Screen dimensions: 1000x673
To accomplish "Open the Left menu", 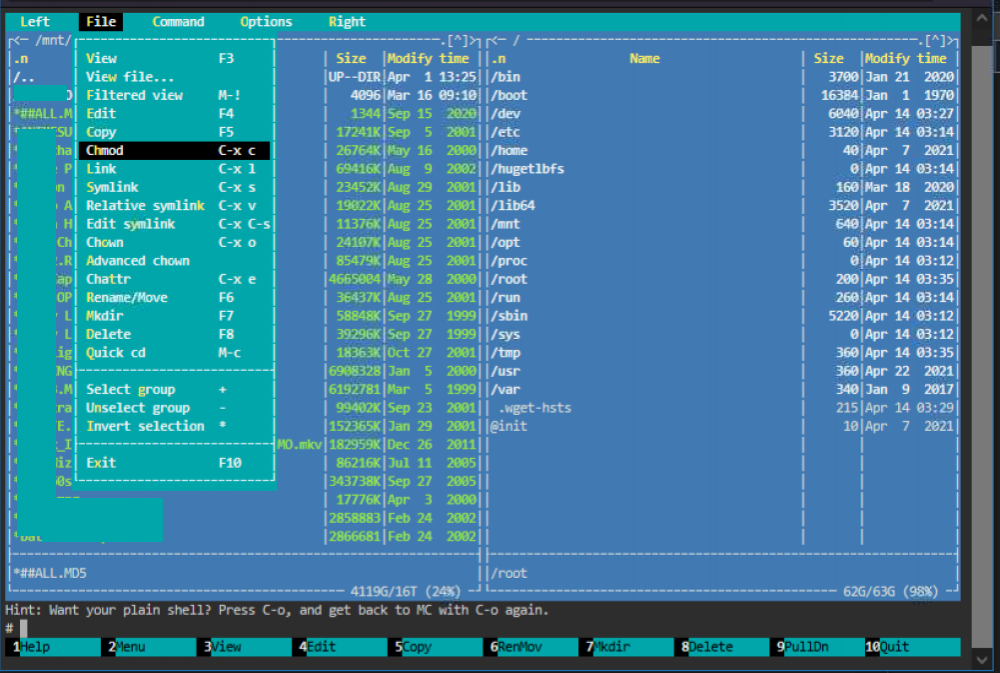I will click(x=35, y=22).
